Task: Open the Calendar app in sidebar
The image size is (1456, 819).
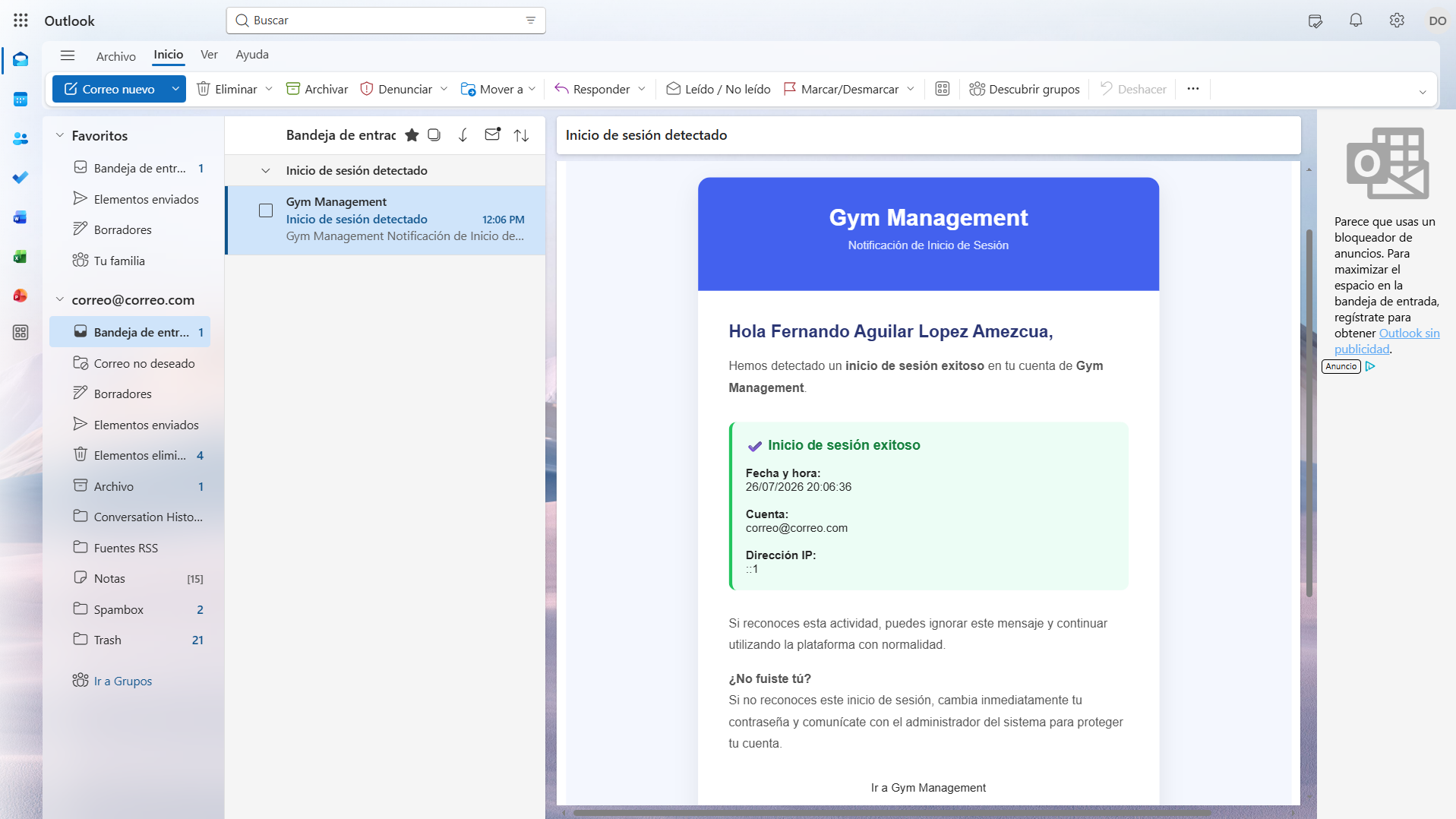Action: (x=21, y=99)
